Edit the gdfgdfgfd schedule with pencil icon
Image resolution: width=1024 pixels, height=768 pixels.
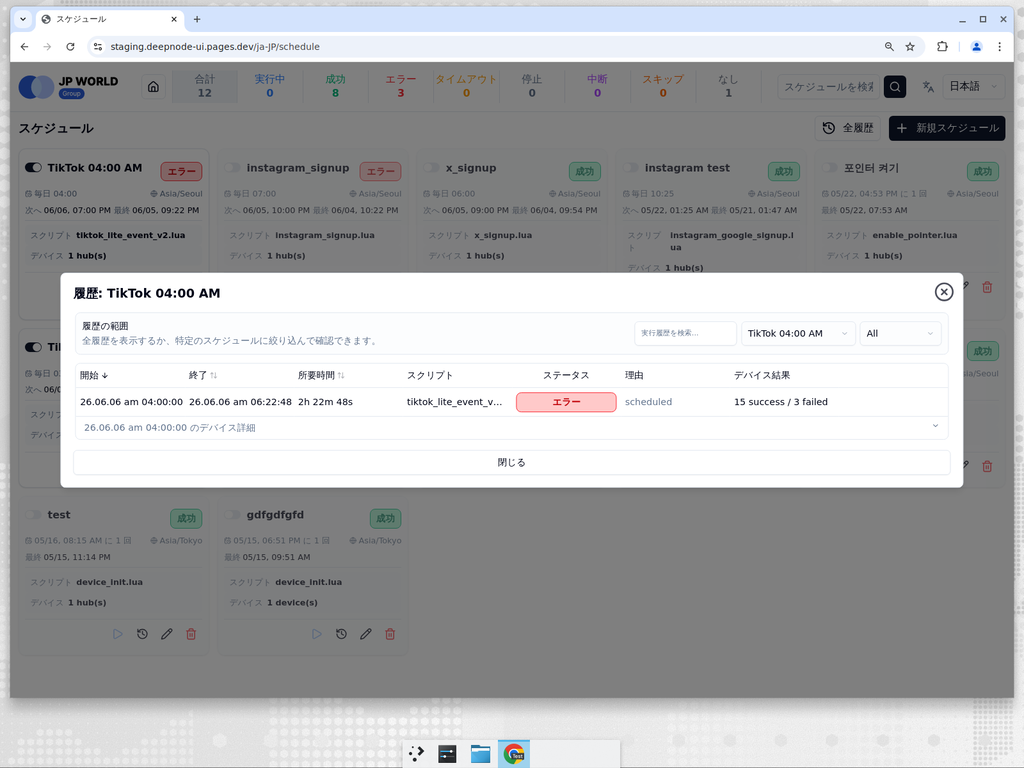(x=366, y=634)
